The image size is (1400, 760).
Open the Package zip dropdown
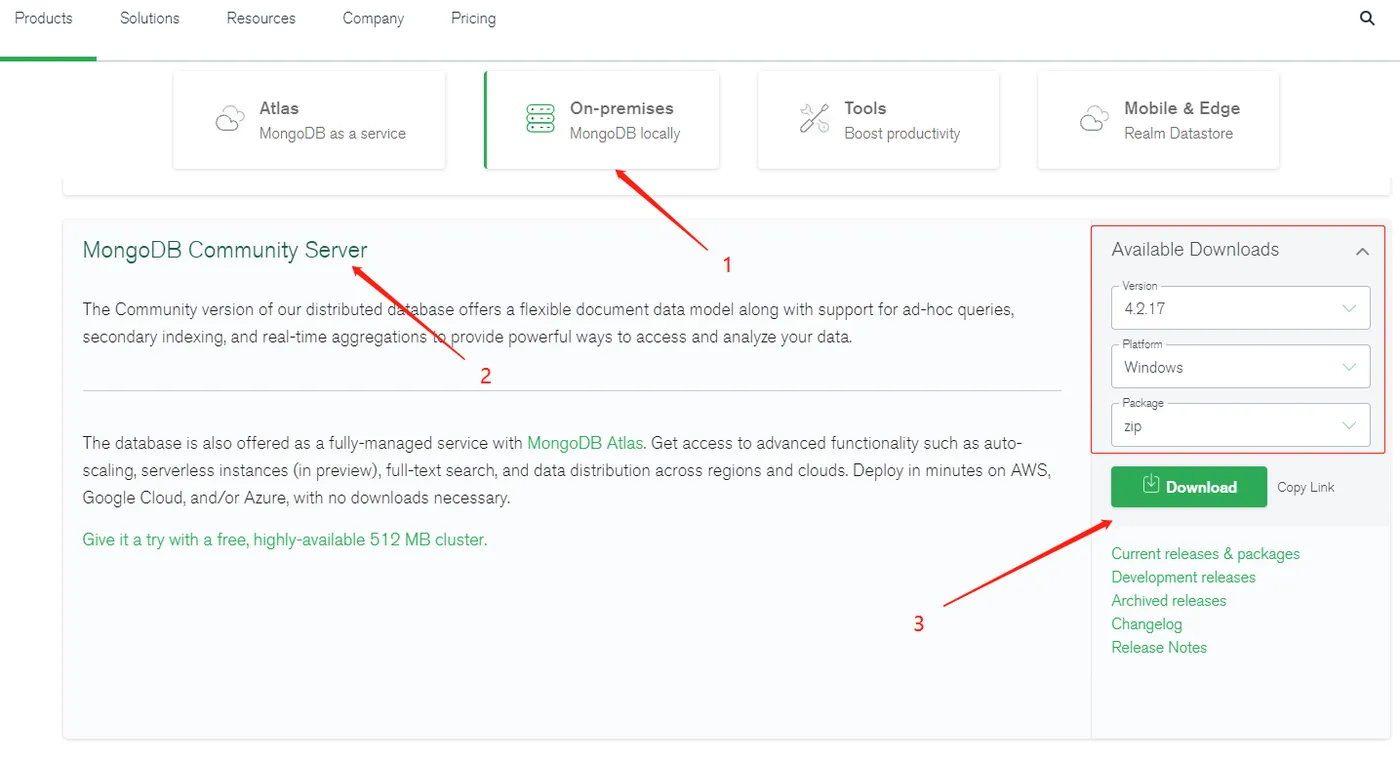pos(1240,425)
